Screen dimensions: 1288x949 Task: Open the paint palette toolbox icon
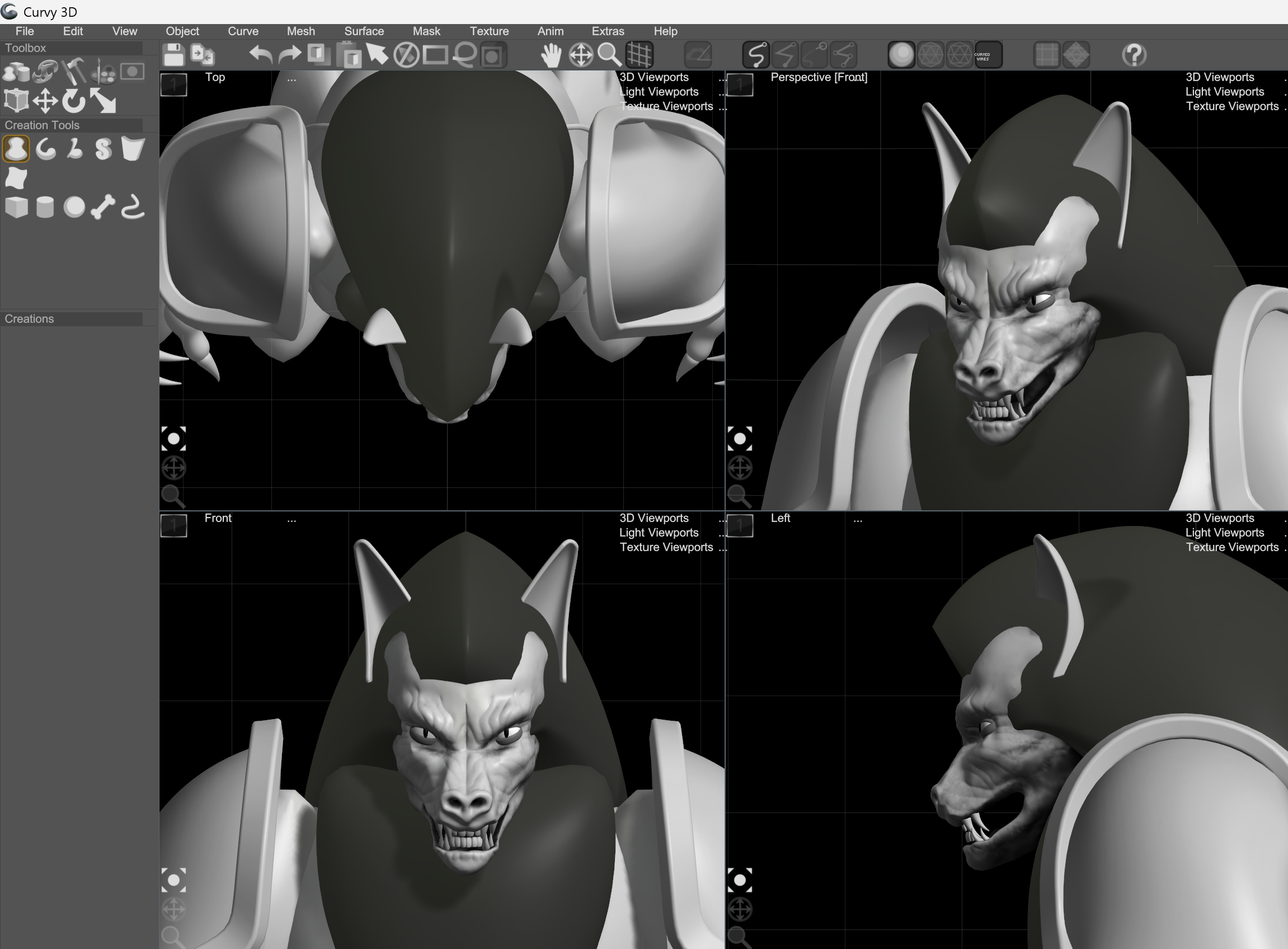(104, 72)
